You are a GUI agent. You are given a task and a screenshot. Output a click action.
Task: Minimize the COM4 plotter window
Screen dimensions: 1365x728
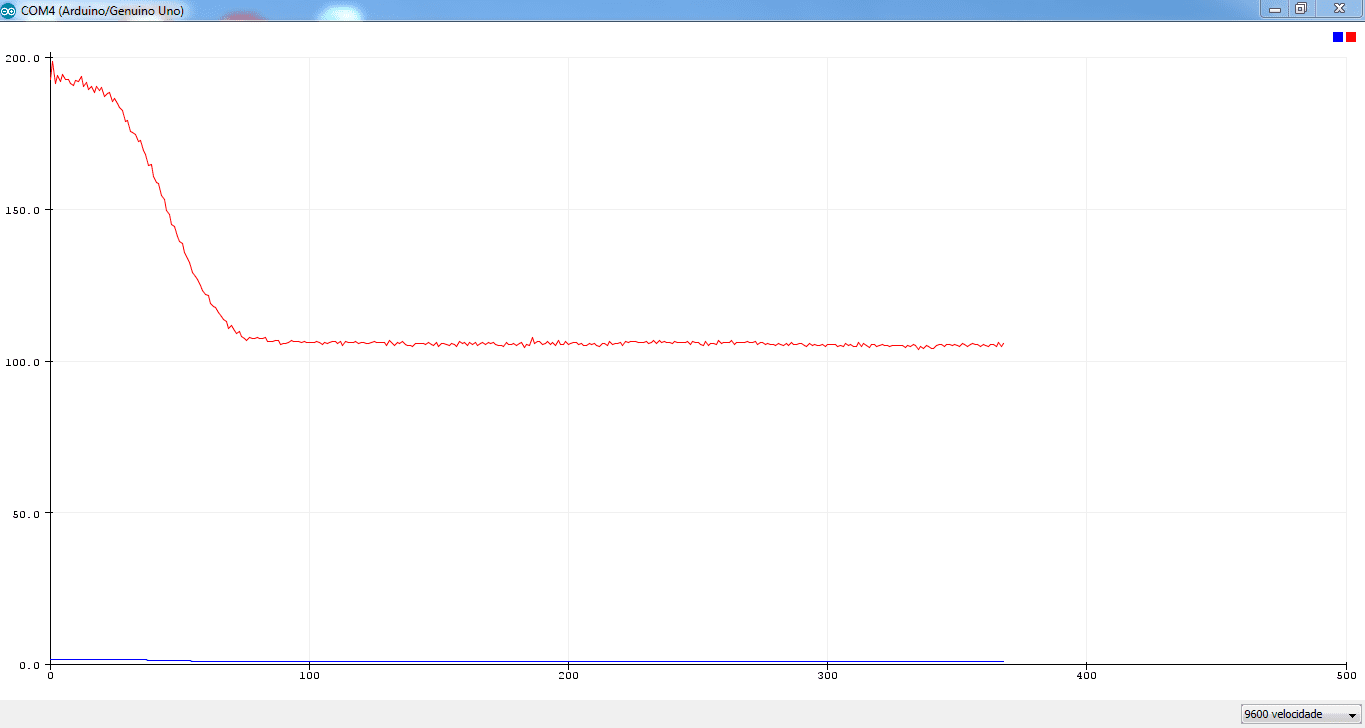1275,8
